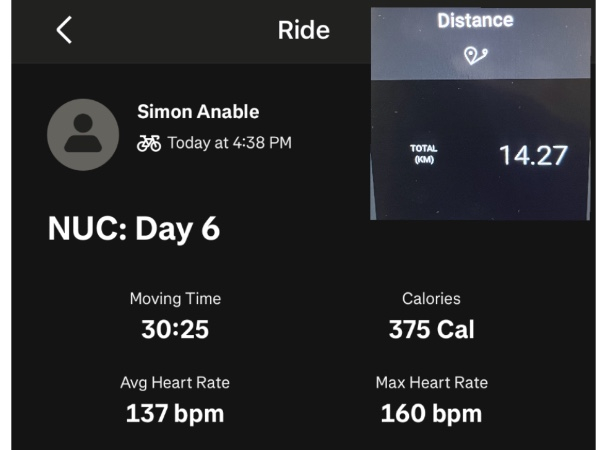The height and width of the screenshot is (450, 600).
Task: Select the "Avg Heart Rate" label
Action: [175, 383]
